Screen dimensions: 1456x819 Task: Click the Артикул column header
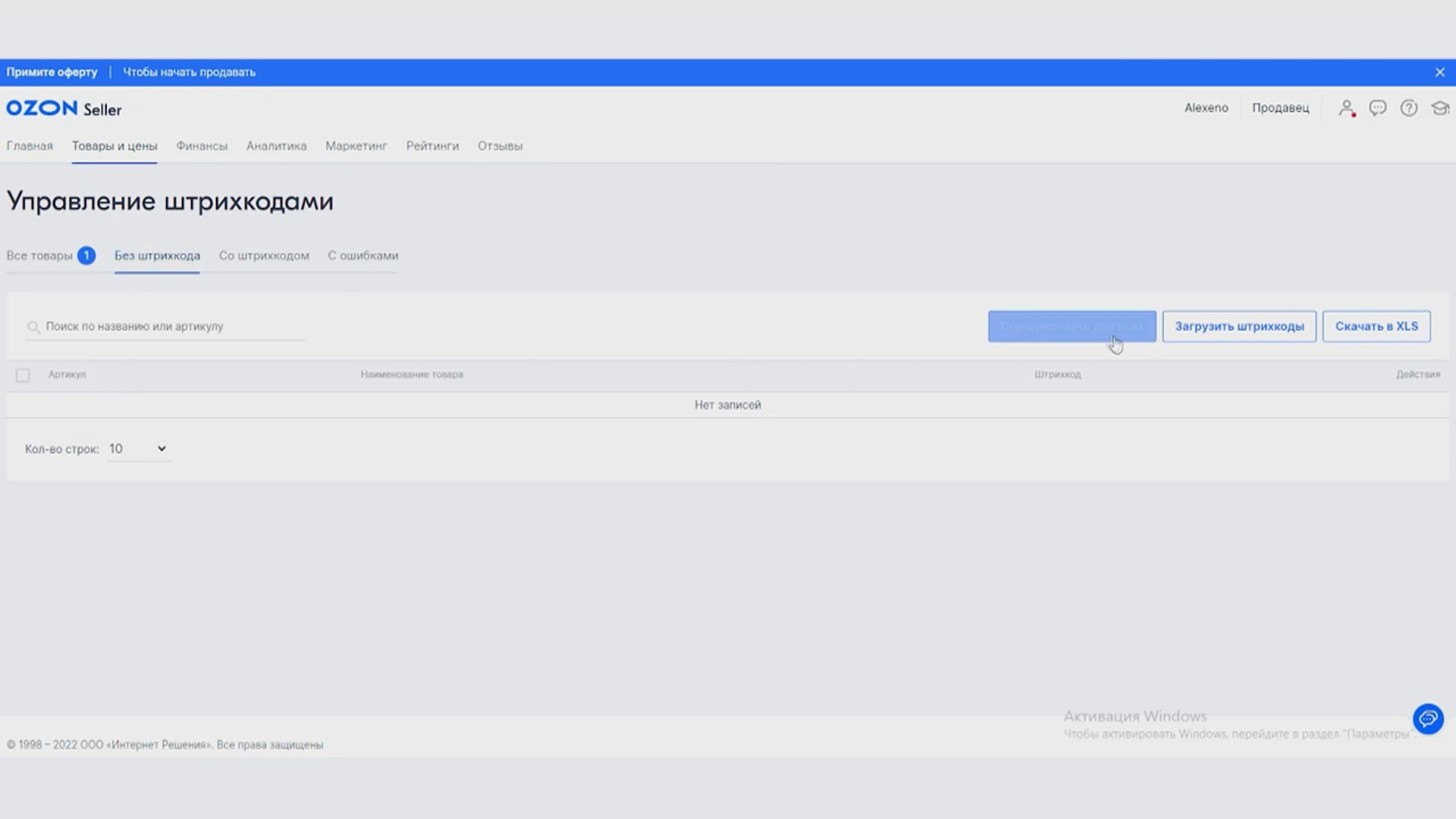(67, 375)
